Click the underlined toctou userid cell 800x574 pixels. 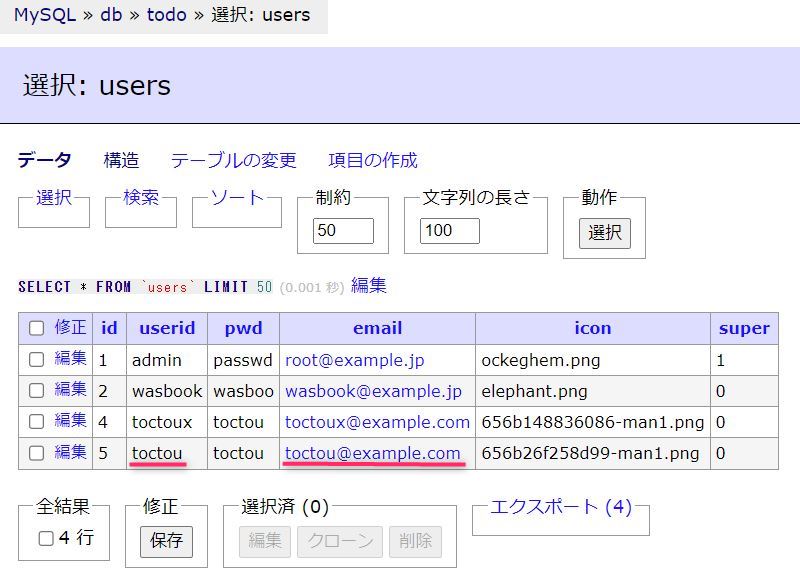coord(167,454)
